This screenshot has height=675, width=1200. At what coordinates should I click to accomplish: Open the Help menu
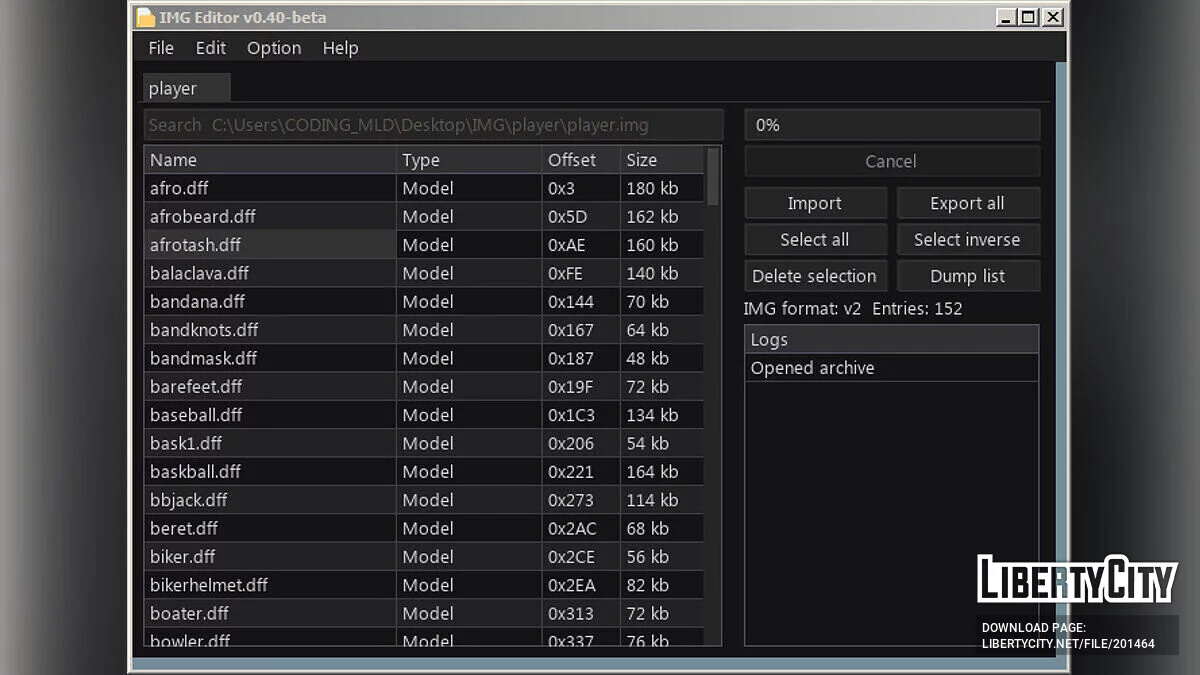[340, 48]
